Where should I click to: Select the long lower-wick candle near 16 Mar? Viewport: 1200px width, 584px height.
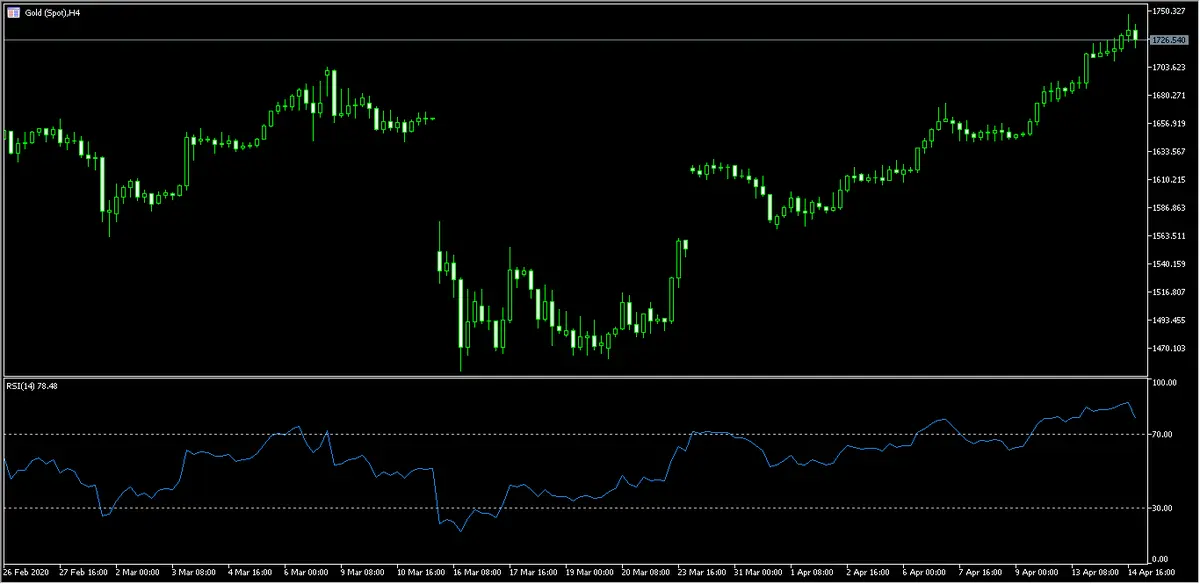pos(460,310)
